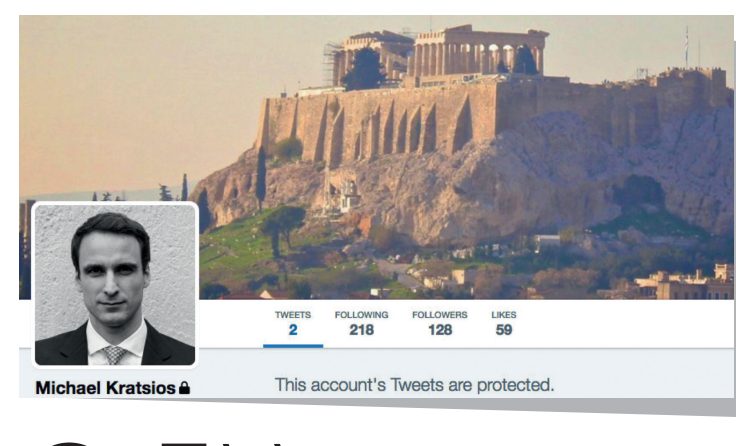The width and height of the screenshot is (736, 446).
Task: Click the Following count 218
Action: pos(361,330)
